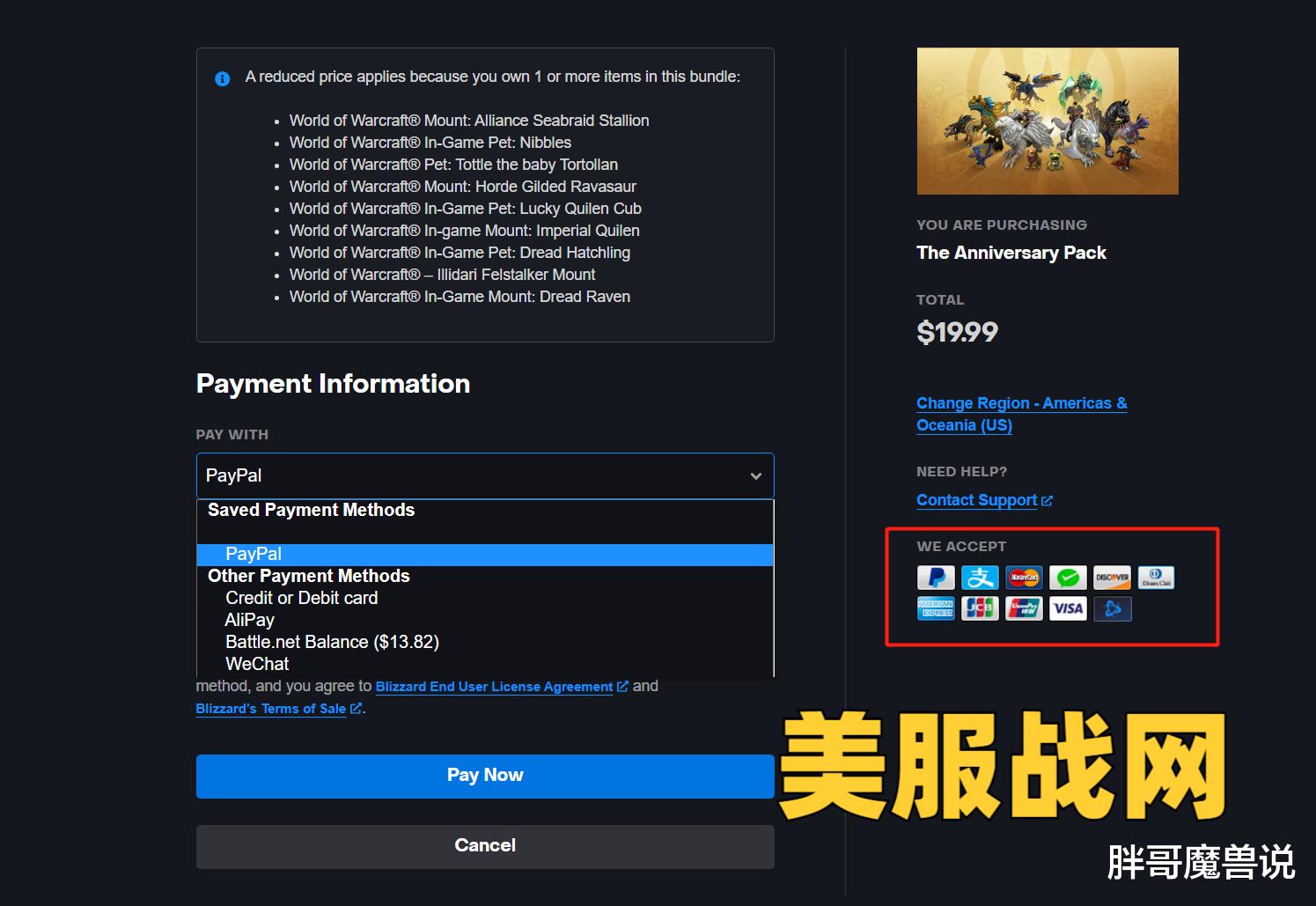Open the Pay With PayPal dropdown
1316x906 pixels.
point(485,475)
